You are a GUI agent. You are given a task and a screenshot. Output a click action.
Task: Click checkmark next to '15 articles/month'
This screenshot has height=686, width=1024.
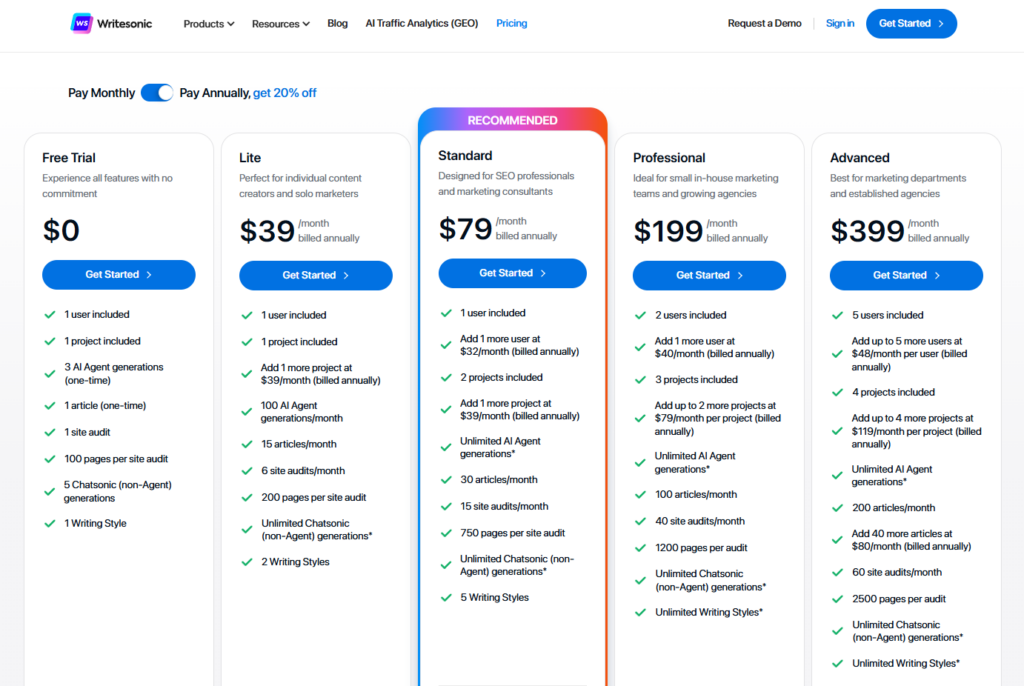pos(246,444)
